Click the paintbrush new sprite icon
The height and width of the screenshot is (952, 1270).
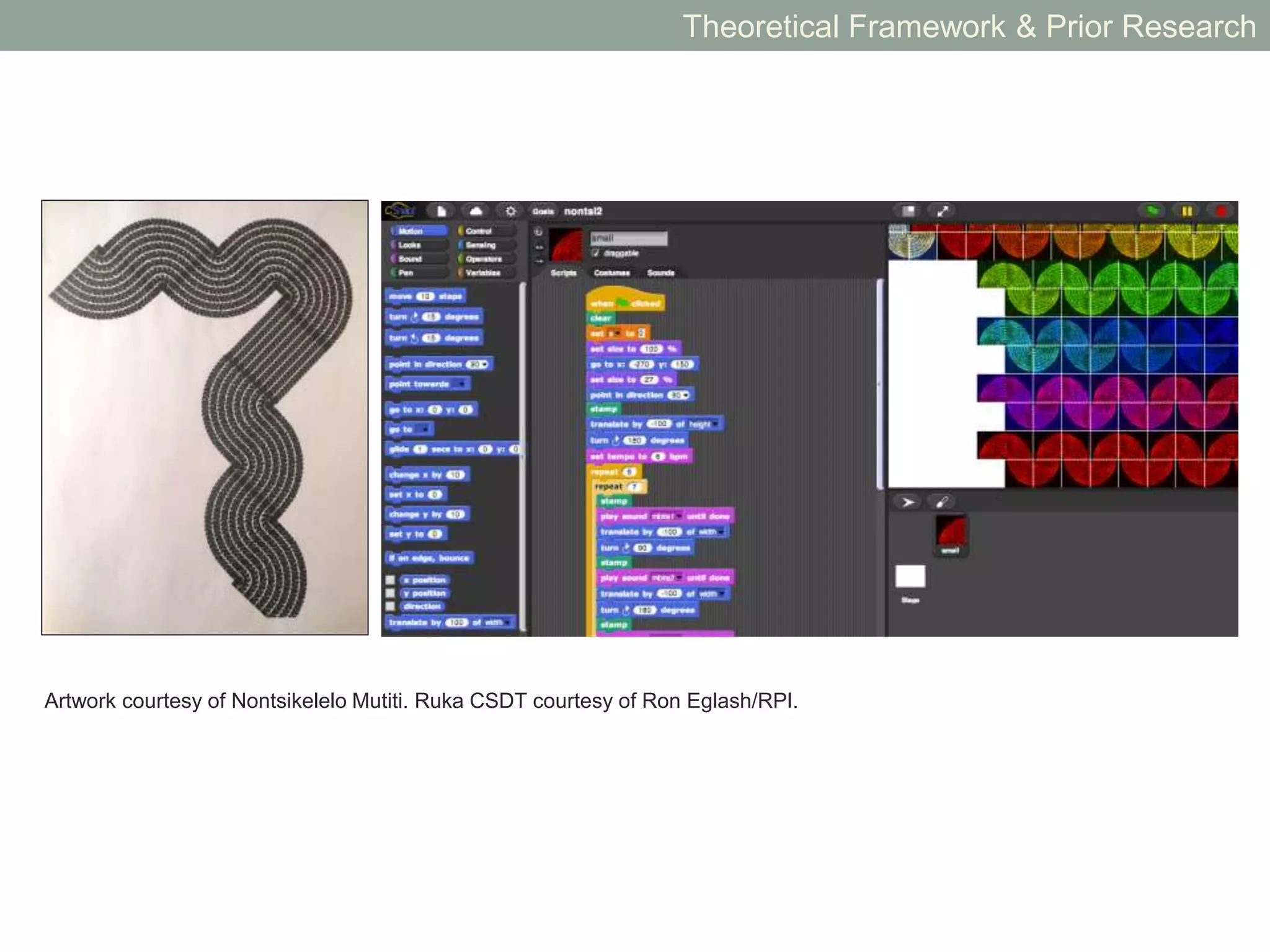pyautogui.click(x=941, y=502)
